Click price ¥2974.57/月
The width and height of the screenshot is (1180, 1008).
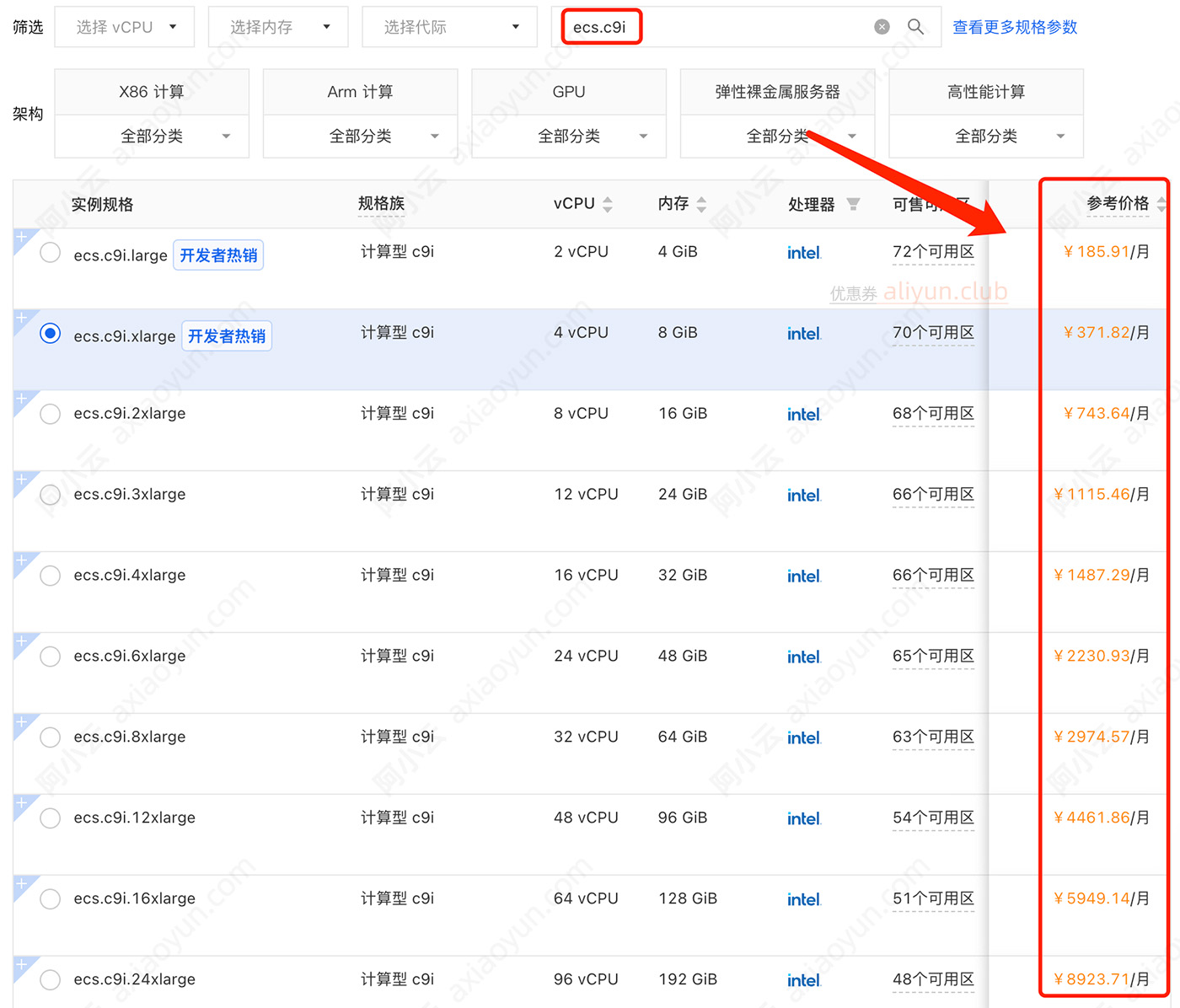(1101, 737)
